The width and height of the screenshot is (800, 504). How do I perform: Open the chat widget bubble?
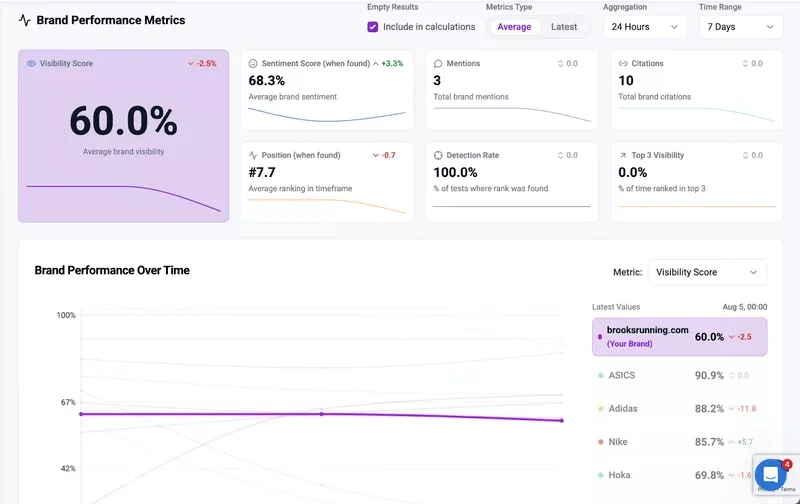770,474
